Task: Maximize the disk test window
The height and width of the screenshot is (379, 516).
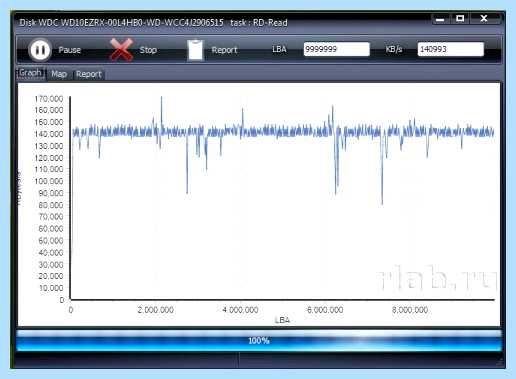Action: (x=460, y=19)
